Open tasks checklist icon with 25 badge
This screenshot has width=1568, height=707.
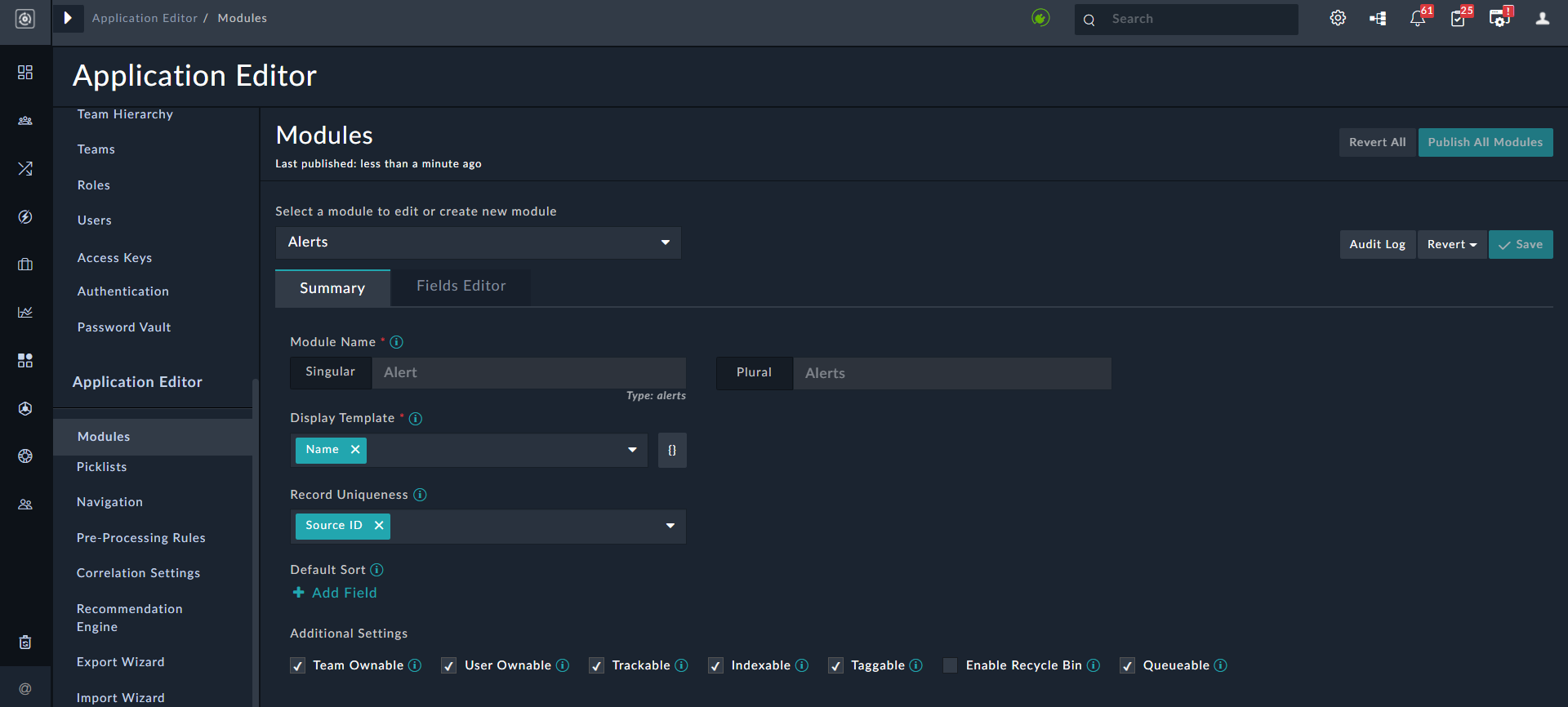pos(1459,18)
